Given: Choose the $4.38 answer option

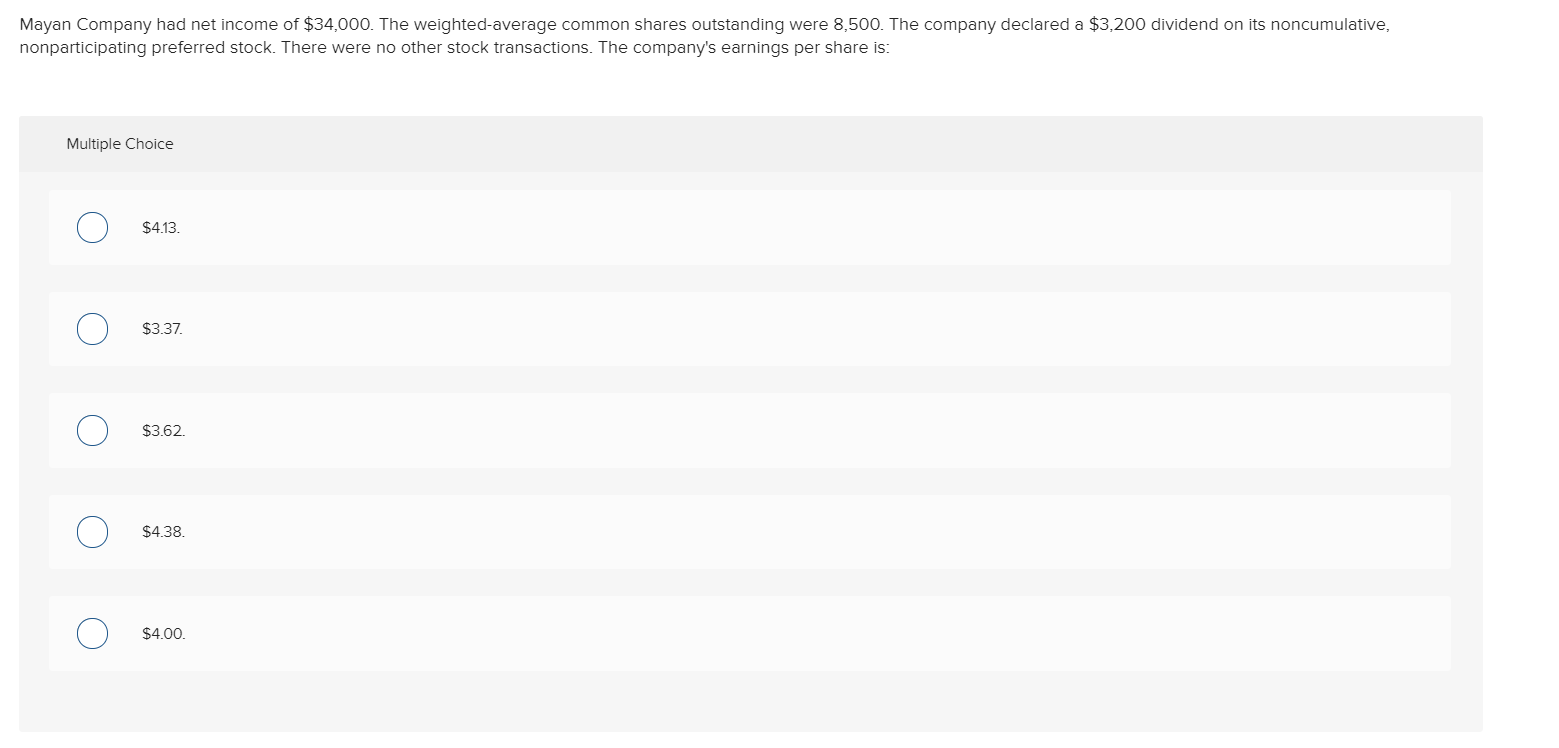Looking at the screenshot, I should tap(163, 531).
